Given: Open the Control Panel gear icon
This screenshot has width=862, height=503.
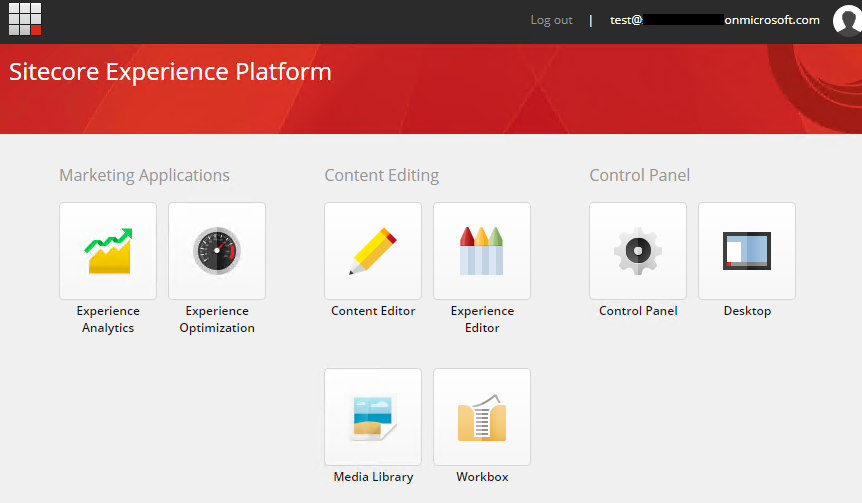Looking at the screenshot, I should pyautogui.click(x=638, y=251).
